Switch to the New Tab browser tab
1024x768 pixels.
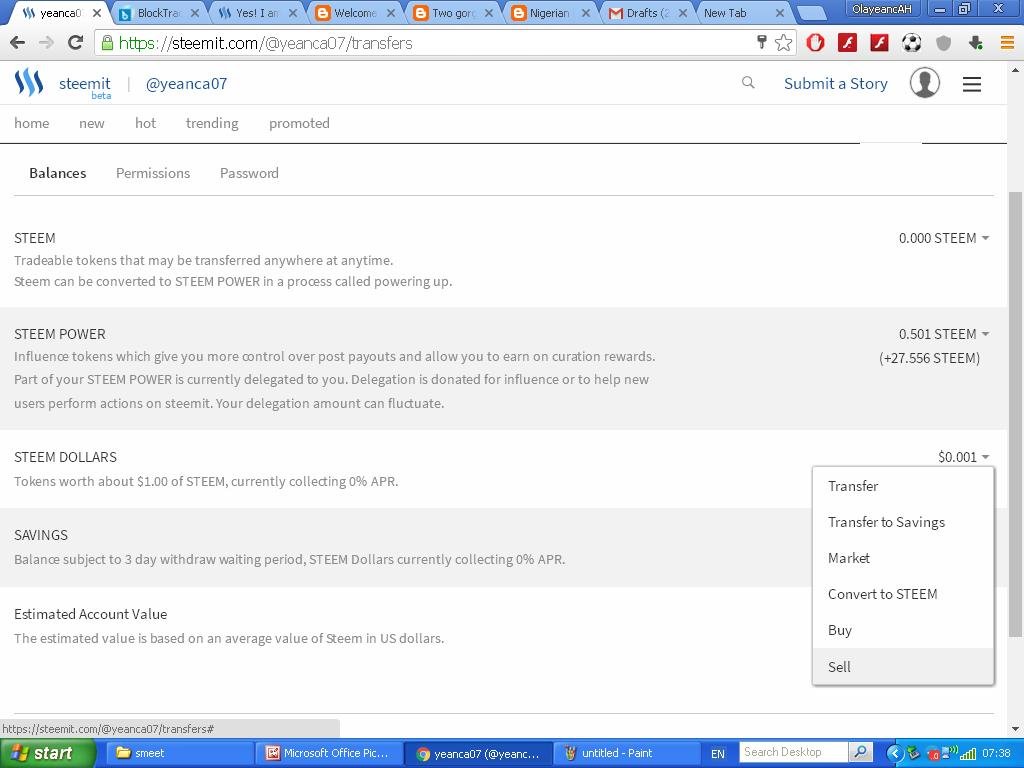point(744,13)
